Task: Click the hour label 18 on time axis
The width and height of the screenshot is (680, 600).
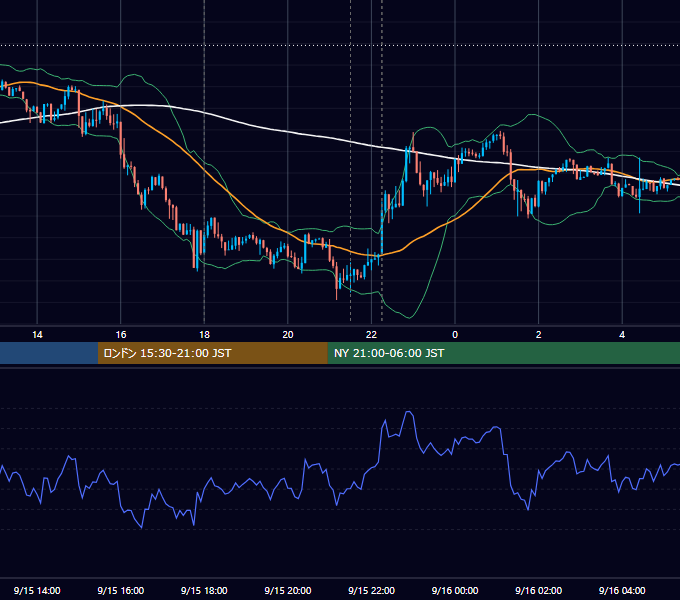Action: click(x=204, y=335)
